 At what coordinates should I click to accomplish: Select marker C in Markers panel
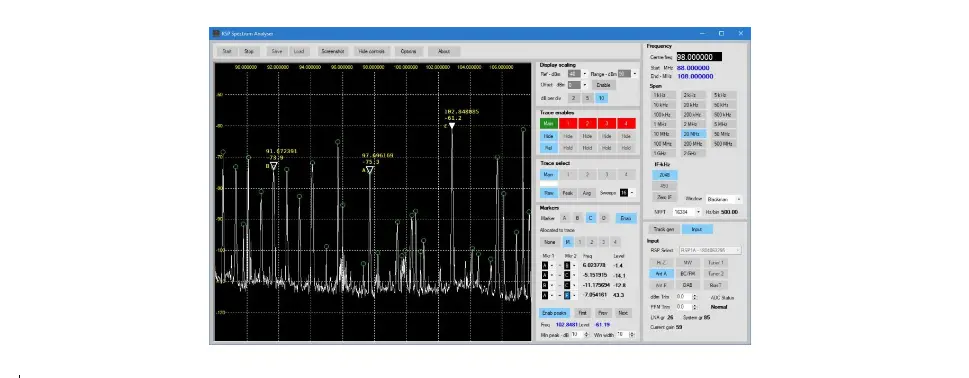[591, 218]
